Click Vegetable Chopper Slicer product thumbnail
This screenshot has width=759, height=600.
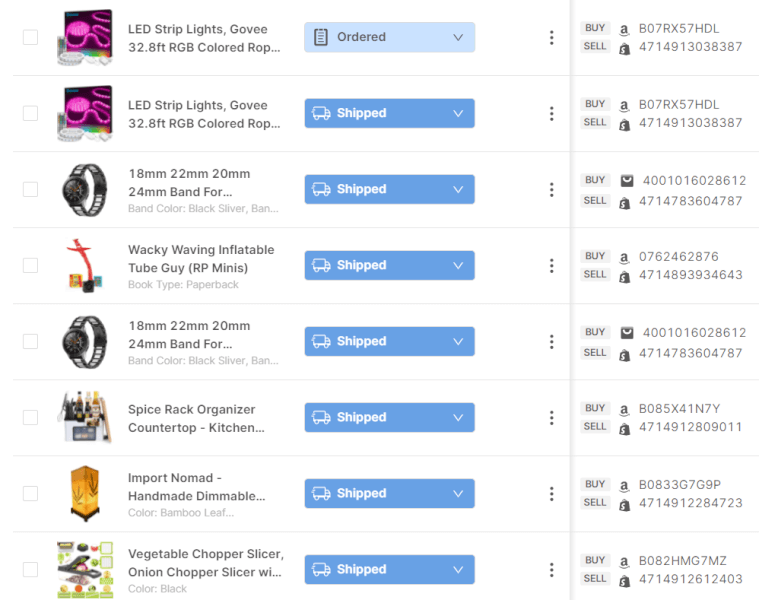(x=84, y=569)
